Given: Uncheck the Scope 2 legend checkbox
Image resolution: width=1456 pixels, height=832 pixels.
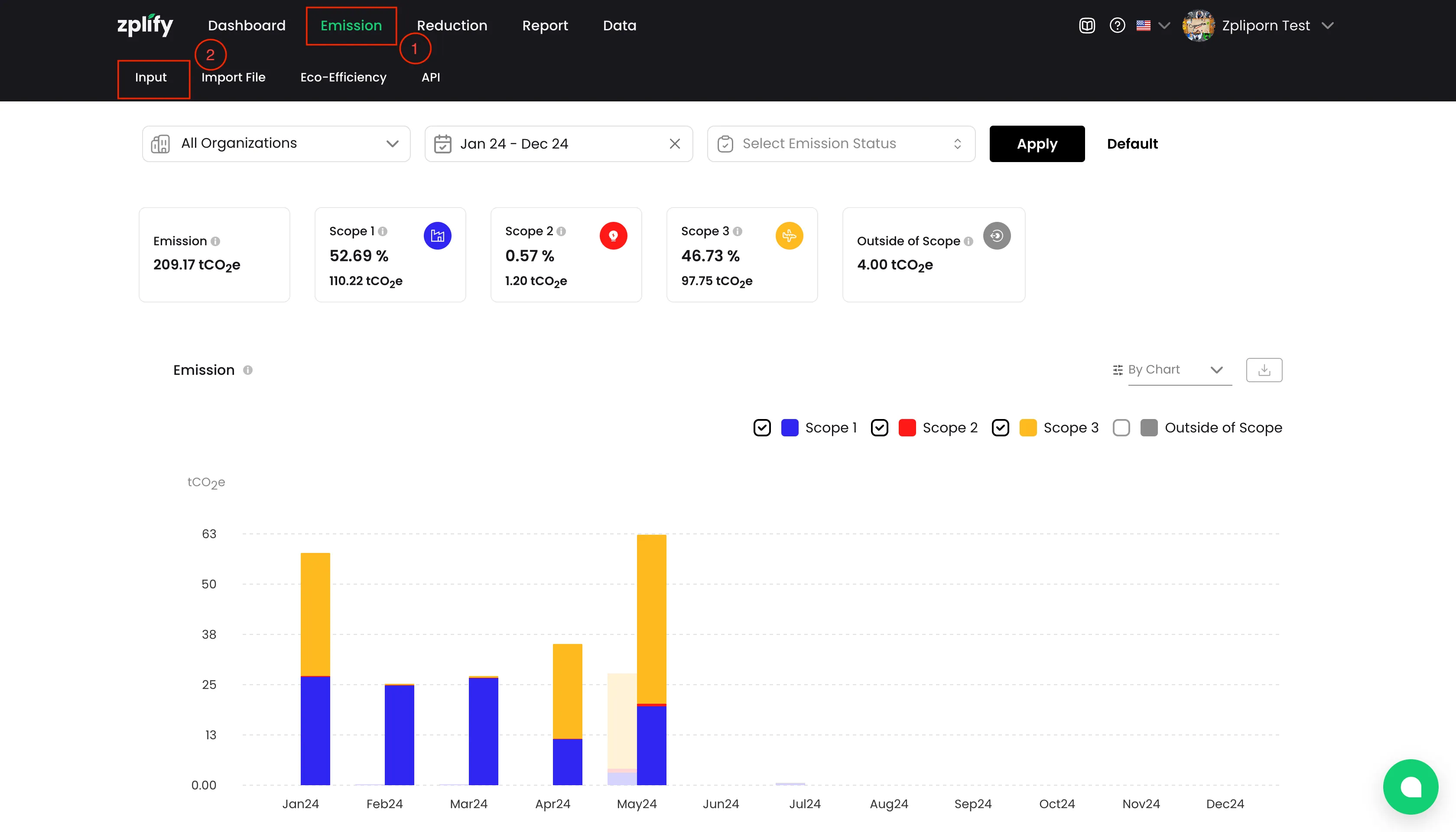Looking at the screenshot, I should [x=879, y=427].
